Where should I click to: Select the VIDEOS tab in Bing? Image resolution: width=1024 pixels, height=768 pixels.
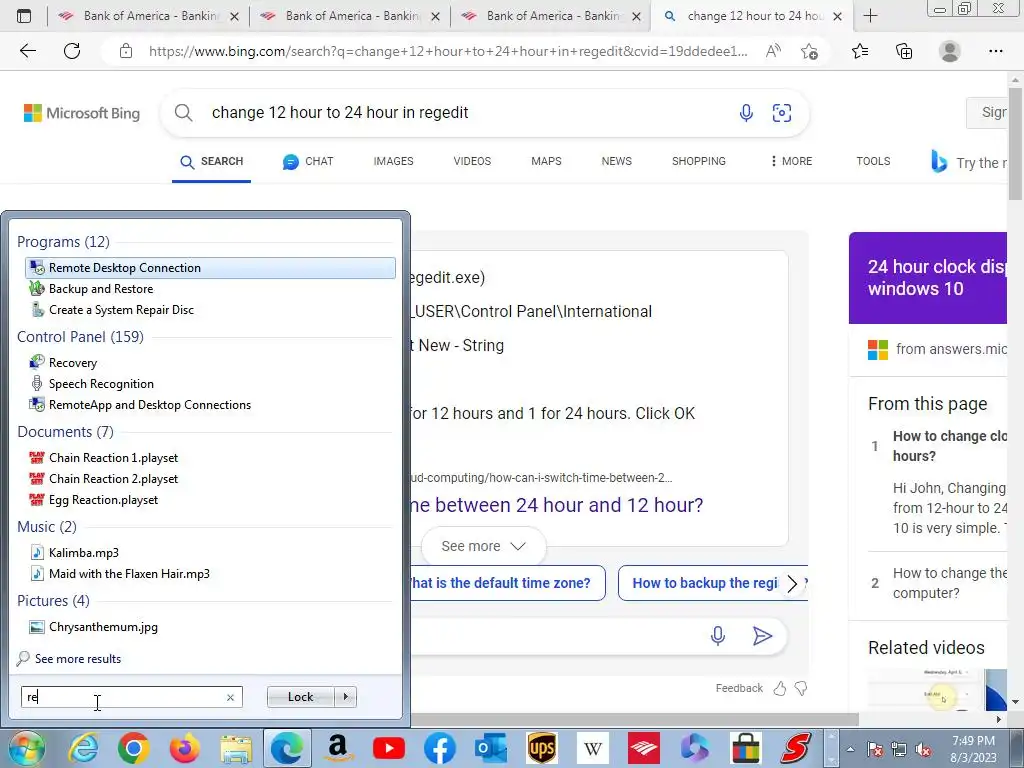472,161
